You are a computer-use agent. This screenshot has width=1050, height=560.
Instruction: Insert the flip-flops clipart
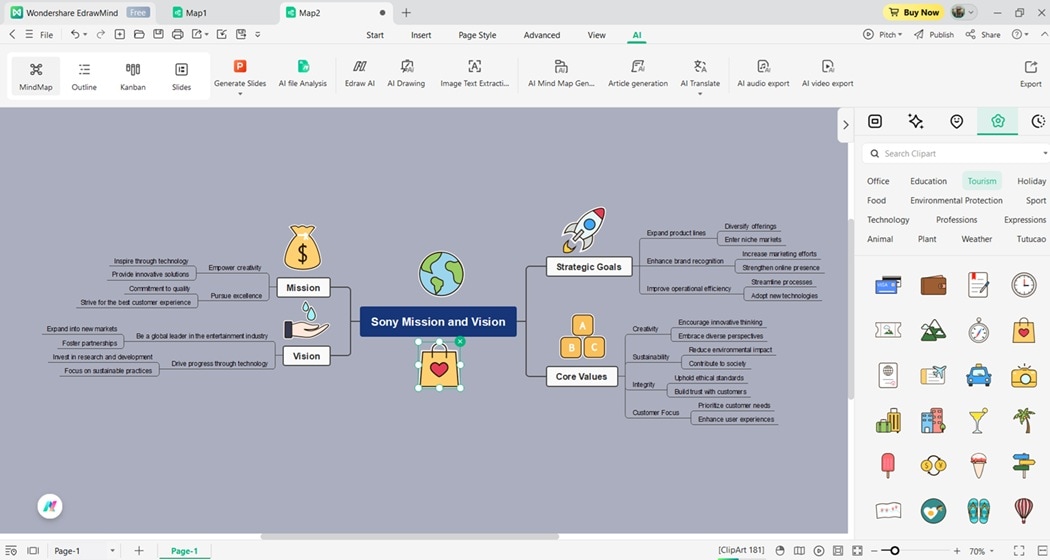(978, 510)
